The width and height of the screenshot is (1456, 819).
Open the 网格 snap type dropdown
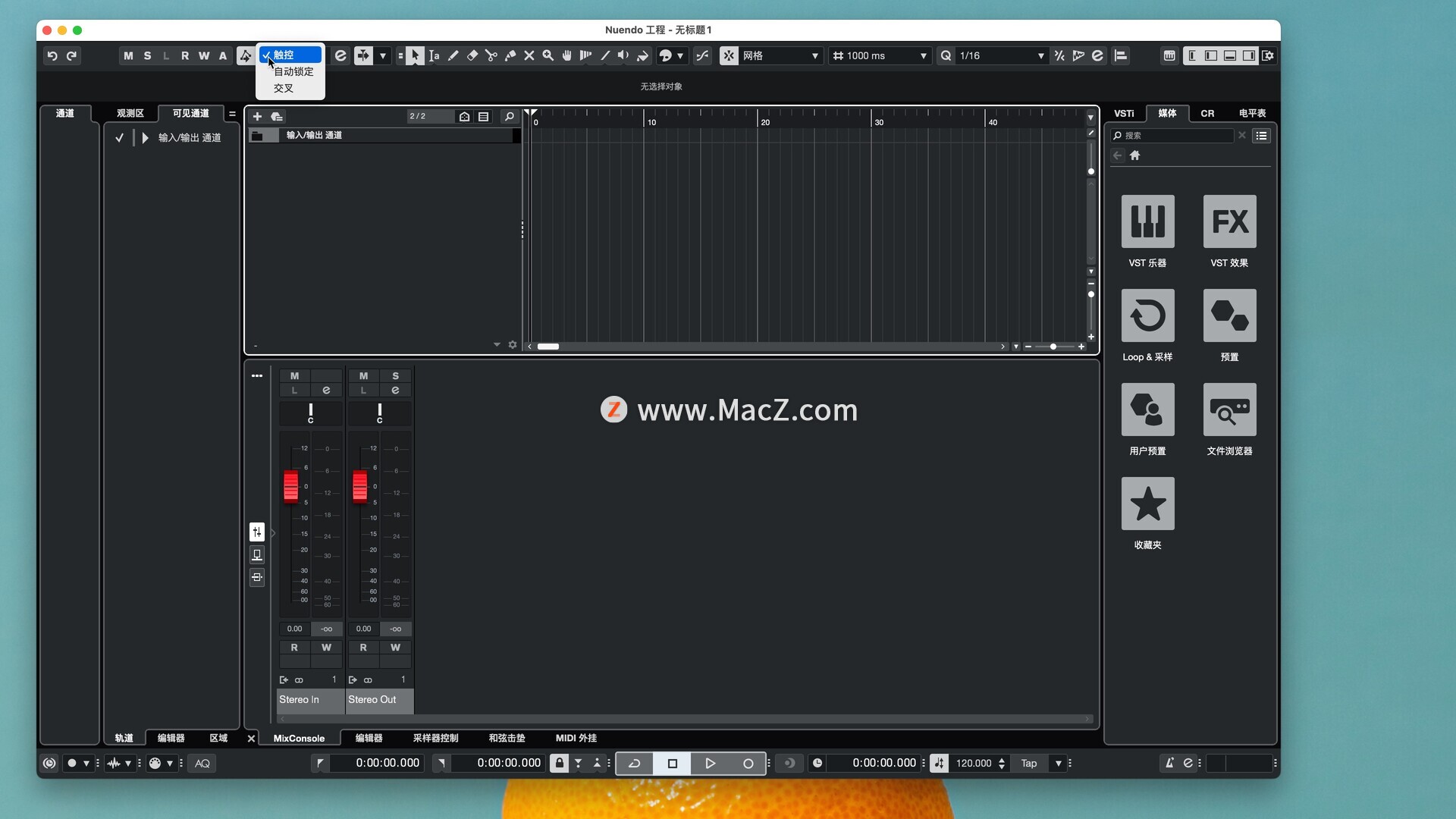[x=780, y=55]
